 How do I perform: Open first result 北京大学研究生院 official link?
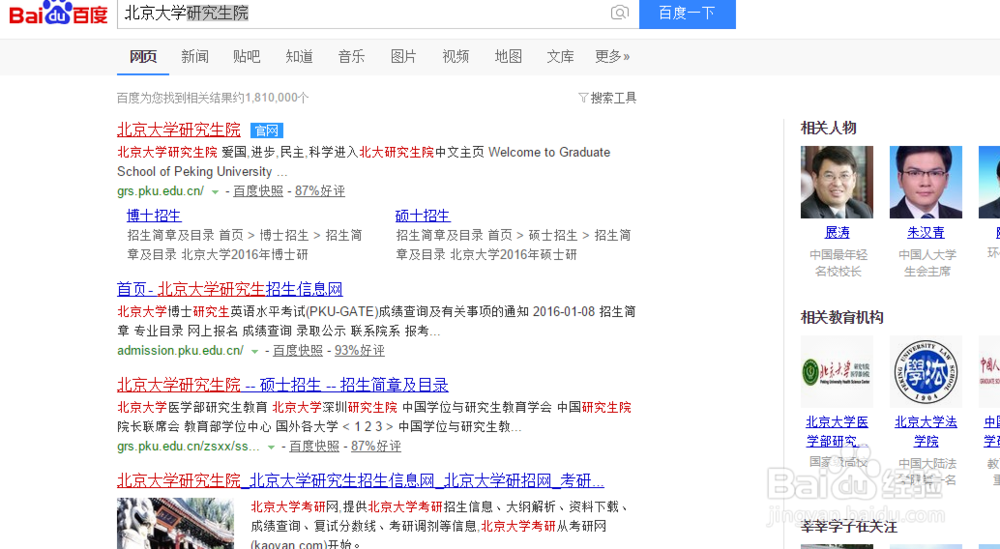179,130
